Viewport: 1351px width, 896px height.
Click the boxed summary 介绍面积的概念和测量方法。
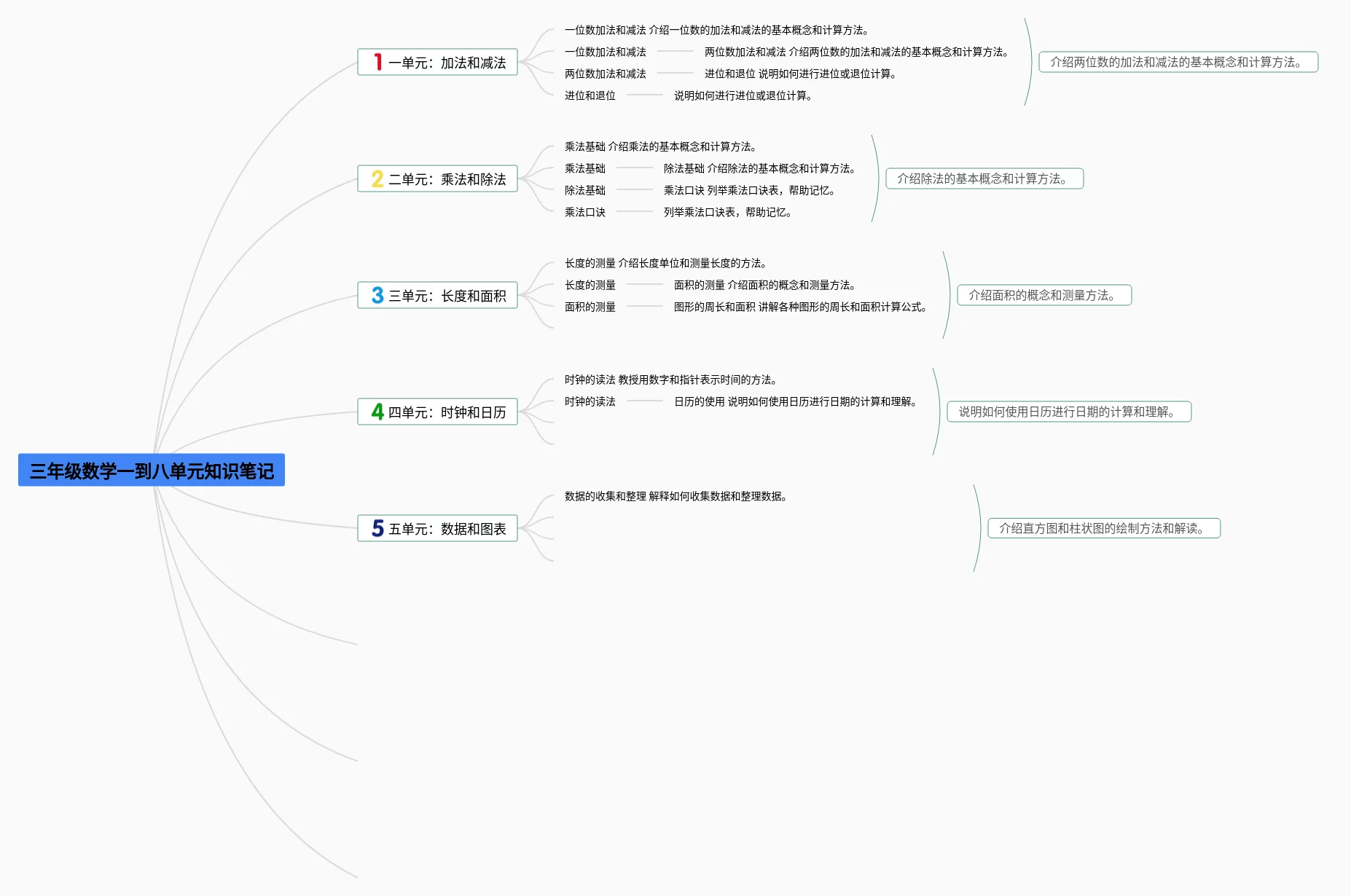[x=1044, y=295]
